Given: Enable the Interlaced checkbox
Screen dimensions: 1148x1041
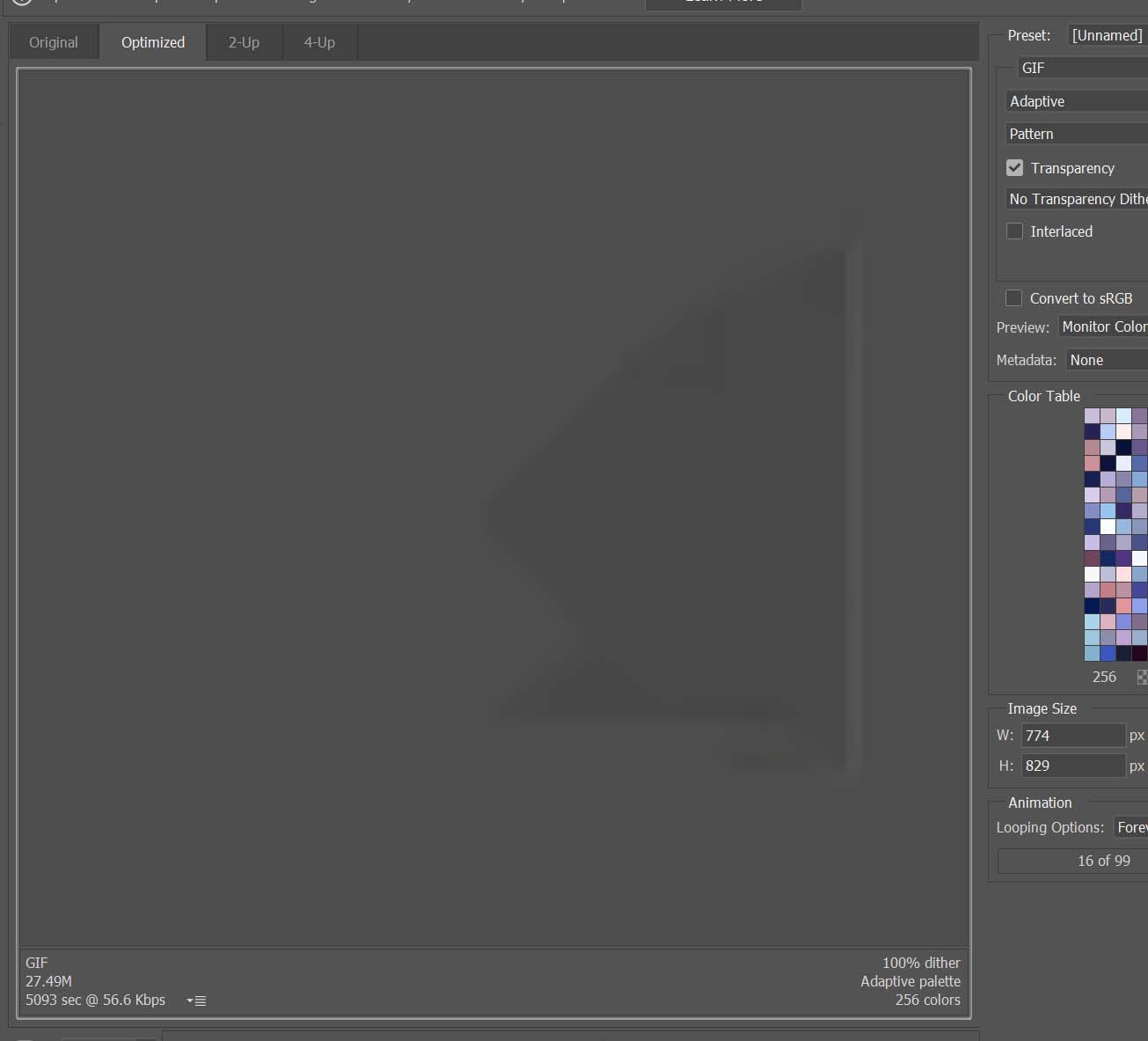Looking at the screenshot, I should point(1015,231).
